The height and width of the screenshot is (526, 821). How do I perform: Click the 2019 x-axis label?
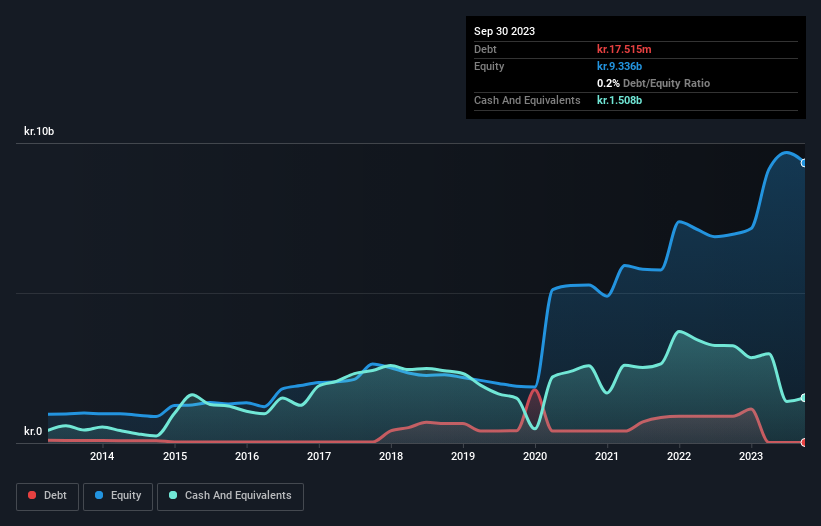coord(463,456)
